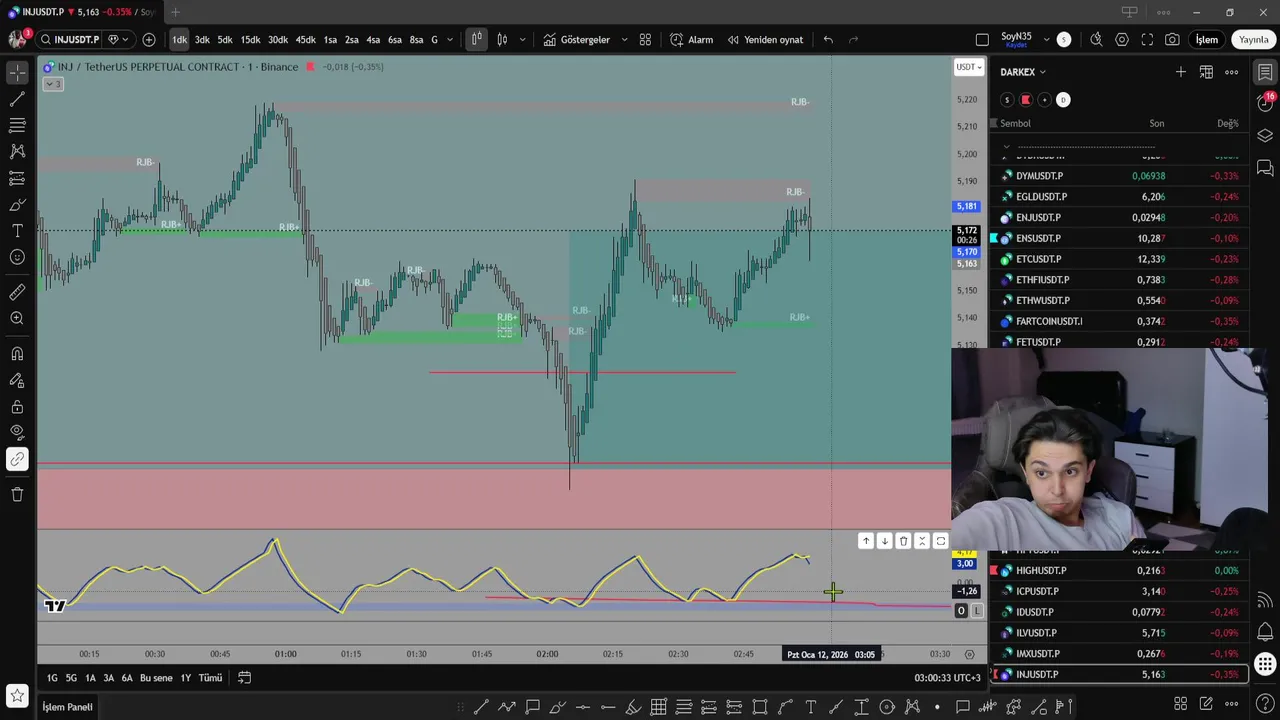This screenshot has width=1280, height=720.
Task: Activate the zoom in tool
Action: coord(17,318)
